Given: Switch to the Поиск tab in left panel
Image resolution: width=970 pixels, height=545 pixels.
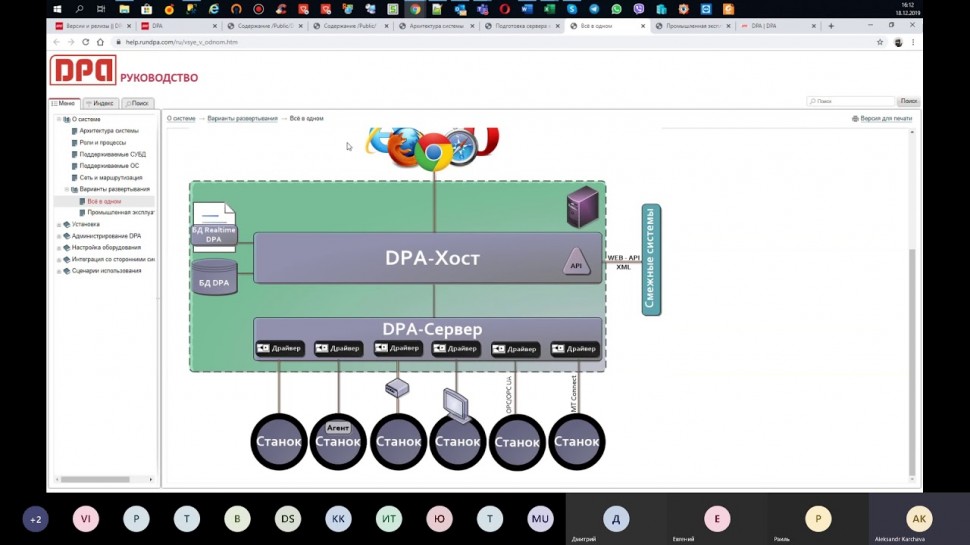Looking at the screenshot, I should point(138,103).
